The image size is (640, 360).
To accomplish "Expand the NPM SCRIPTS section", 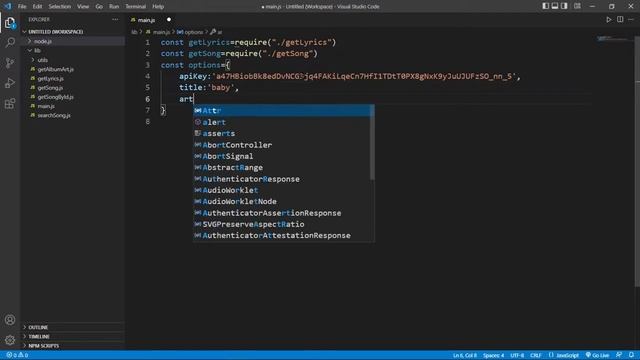I will point(73,346).
